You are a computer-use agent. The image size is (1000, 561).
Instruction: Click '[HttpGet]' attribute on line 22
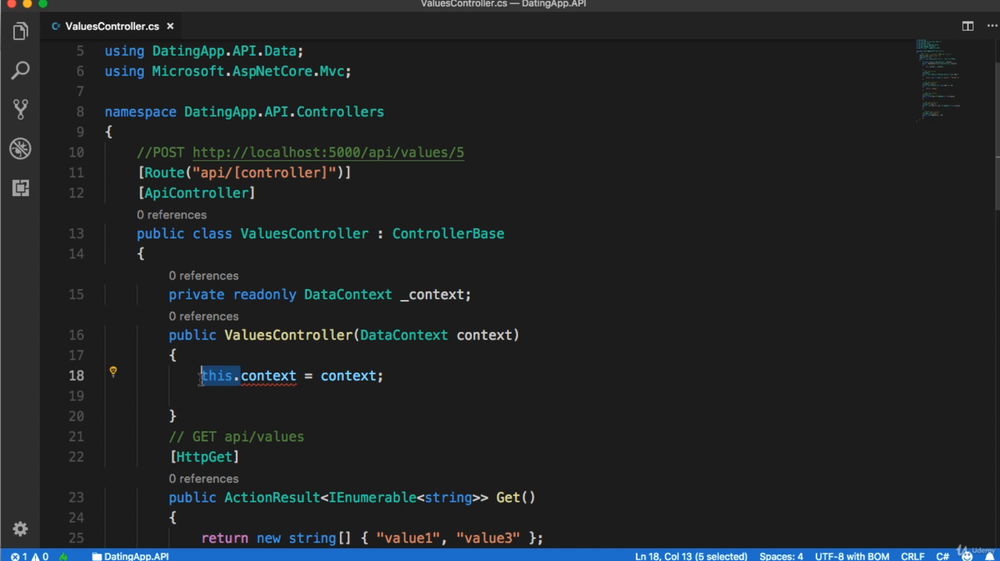pyautogui.click(x=204, y=457)
